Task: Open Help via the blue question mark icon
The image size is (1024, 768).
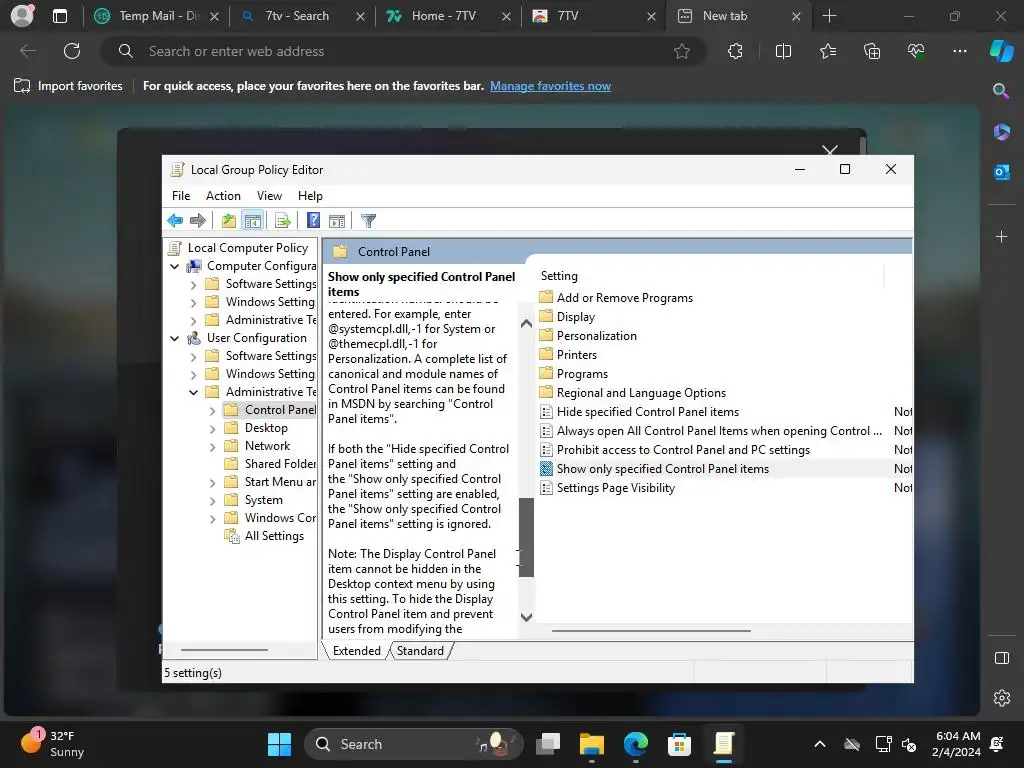Action: coord(313,221)
